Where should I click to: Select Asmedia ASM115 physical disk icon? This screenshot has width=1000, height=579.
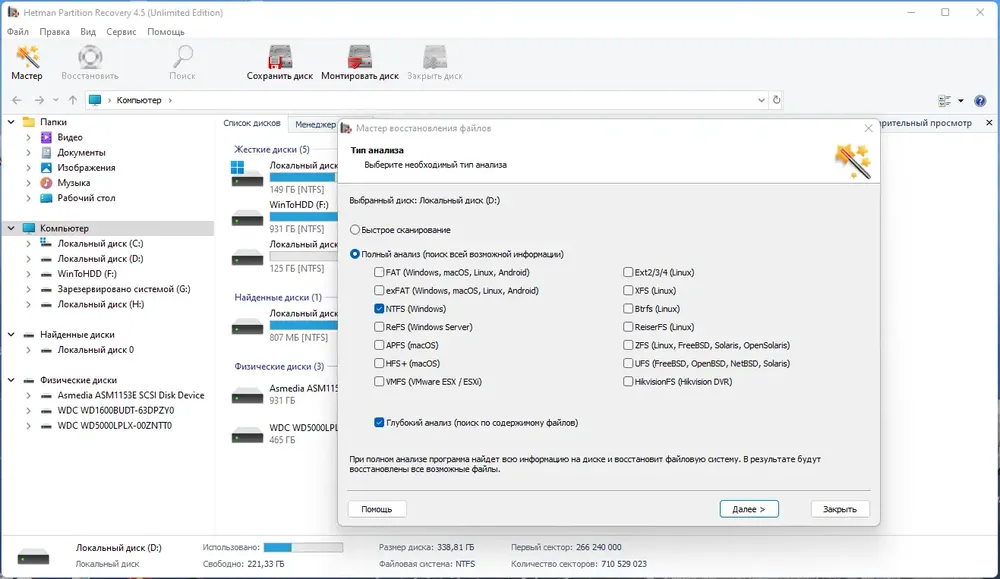coord(247,395)
